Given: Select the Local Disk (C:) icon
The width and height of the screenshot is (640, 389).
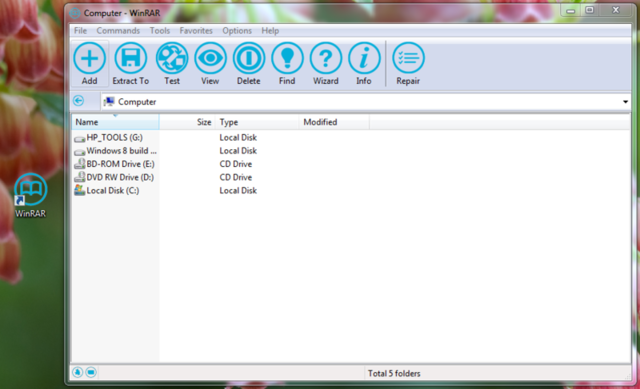Looking at the screenshot, I should coord(80,190).
